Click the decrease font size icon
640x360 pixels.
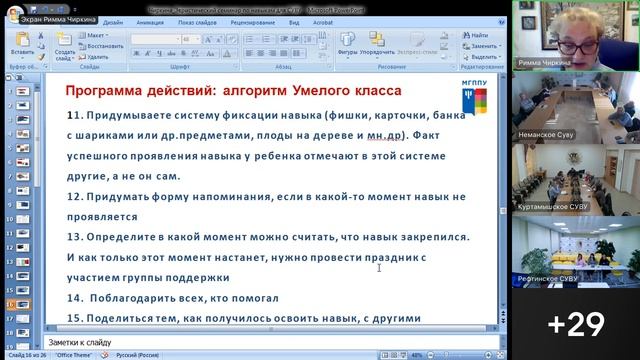point(219,40)
